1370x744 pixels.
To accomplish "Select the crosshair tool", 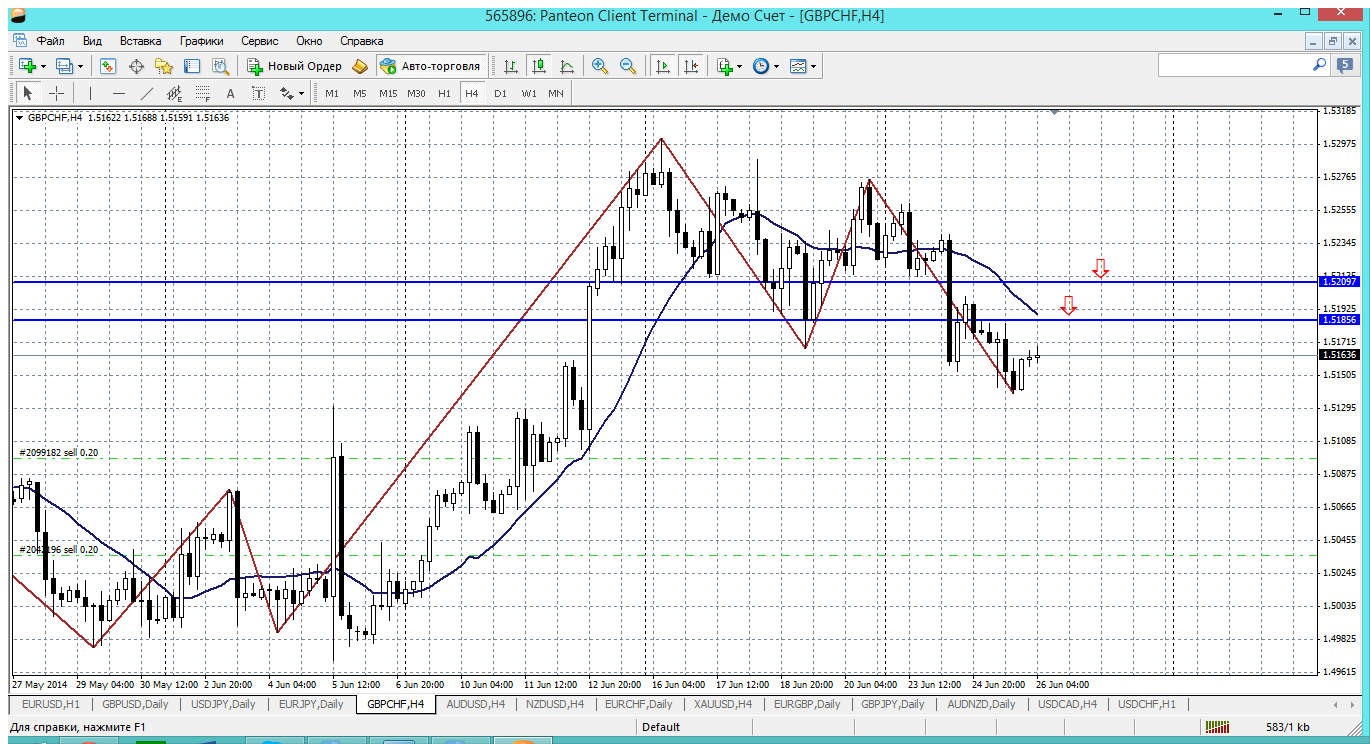I will [56, 93].
